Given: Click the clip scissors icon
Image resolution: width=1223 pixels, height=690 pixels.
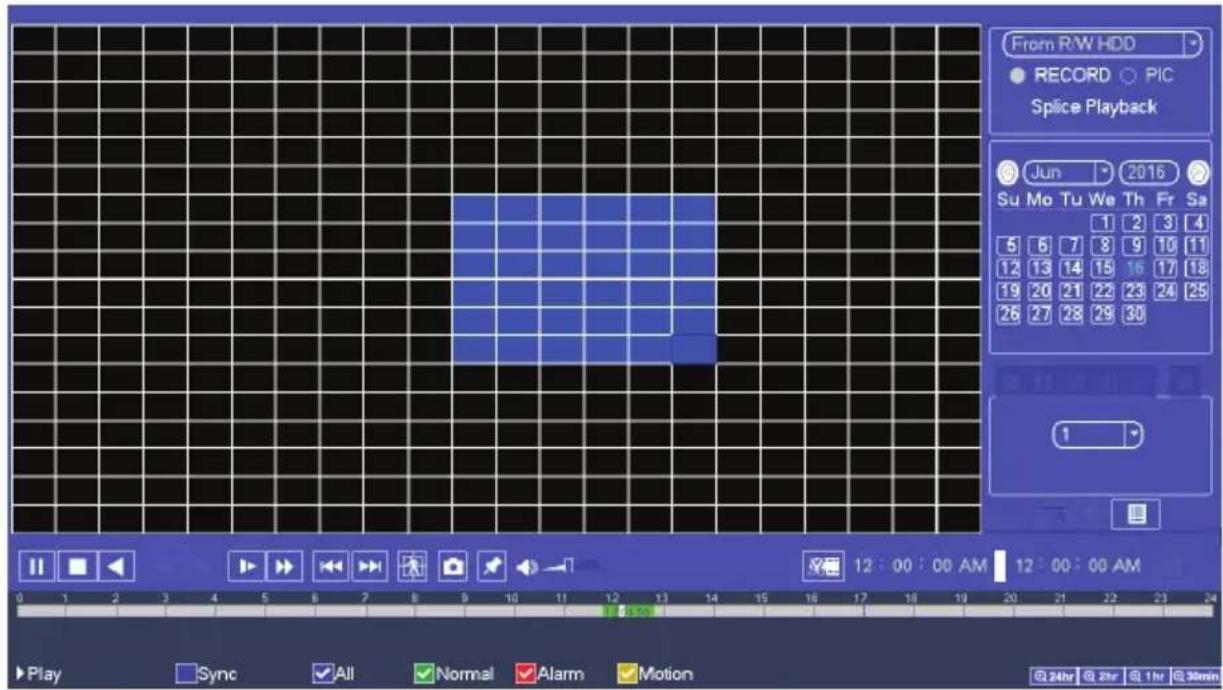Looking at the screenshot, I should pos(824,567).
